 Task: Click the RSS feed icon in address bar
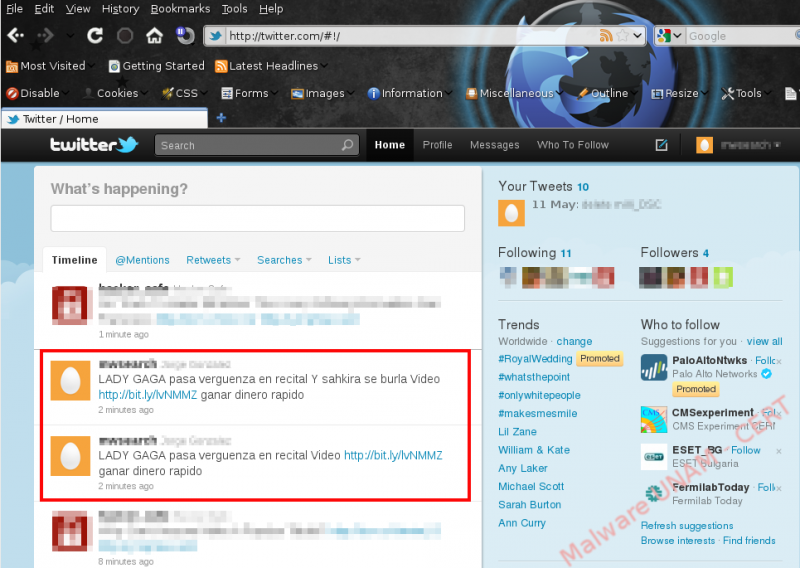[606, 36]
